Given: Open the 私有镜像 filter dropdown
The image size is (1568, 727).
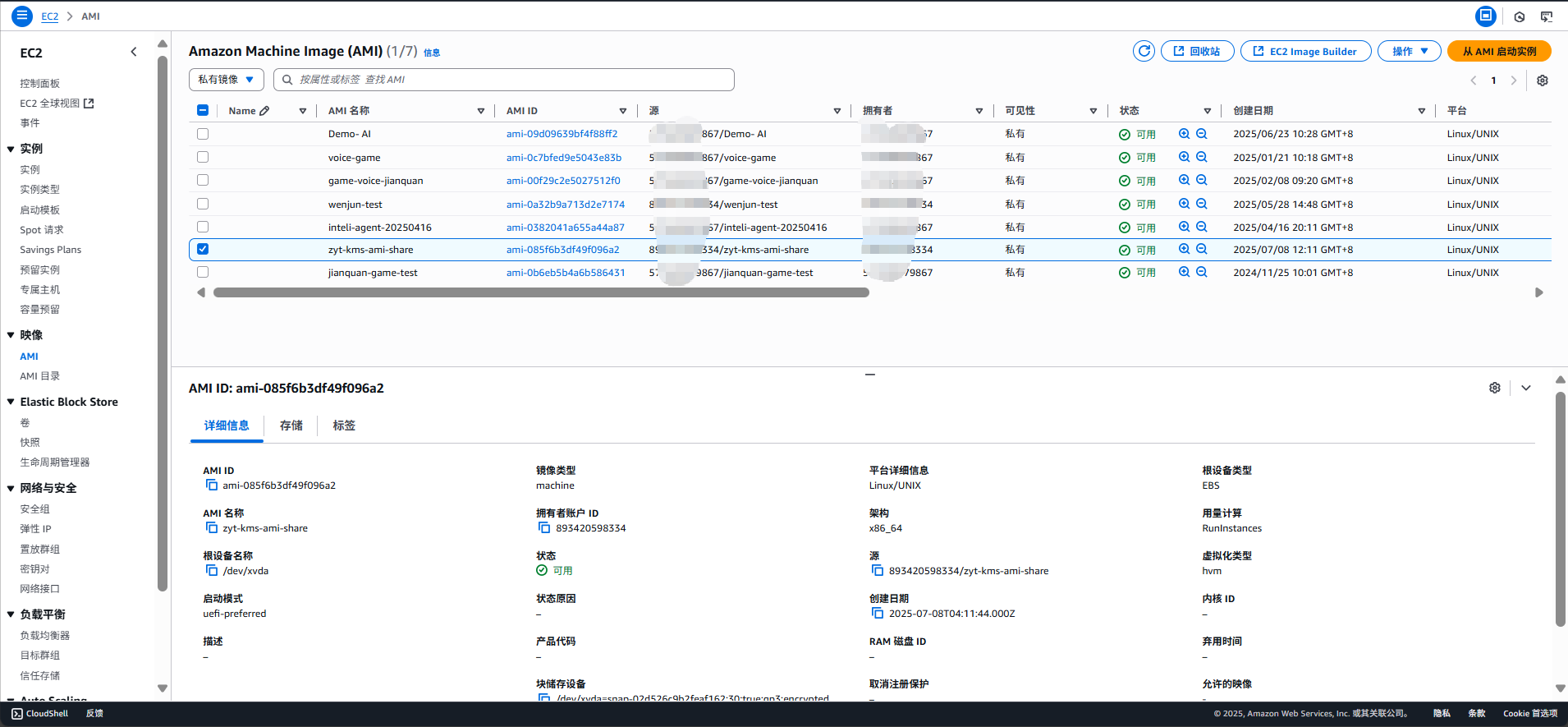Looking at the screenshot, I should 227,80.
